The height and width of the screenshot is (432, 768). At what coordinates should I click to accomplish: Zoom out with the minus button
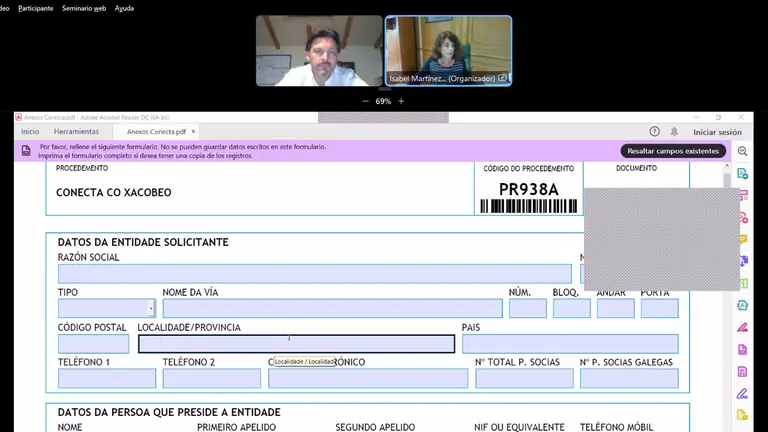(x=365, y=101)
